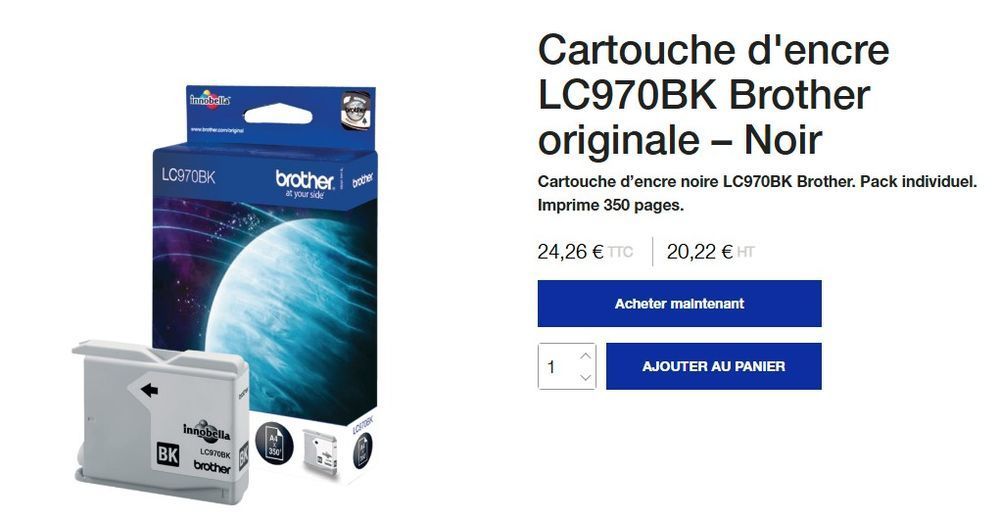Screen dimensions: 1000x521
Task: Click the 24,26 € TTC price
Action: pos(585,252)
